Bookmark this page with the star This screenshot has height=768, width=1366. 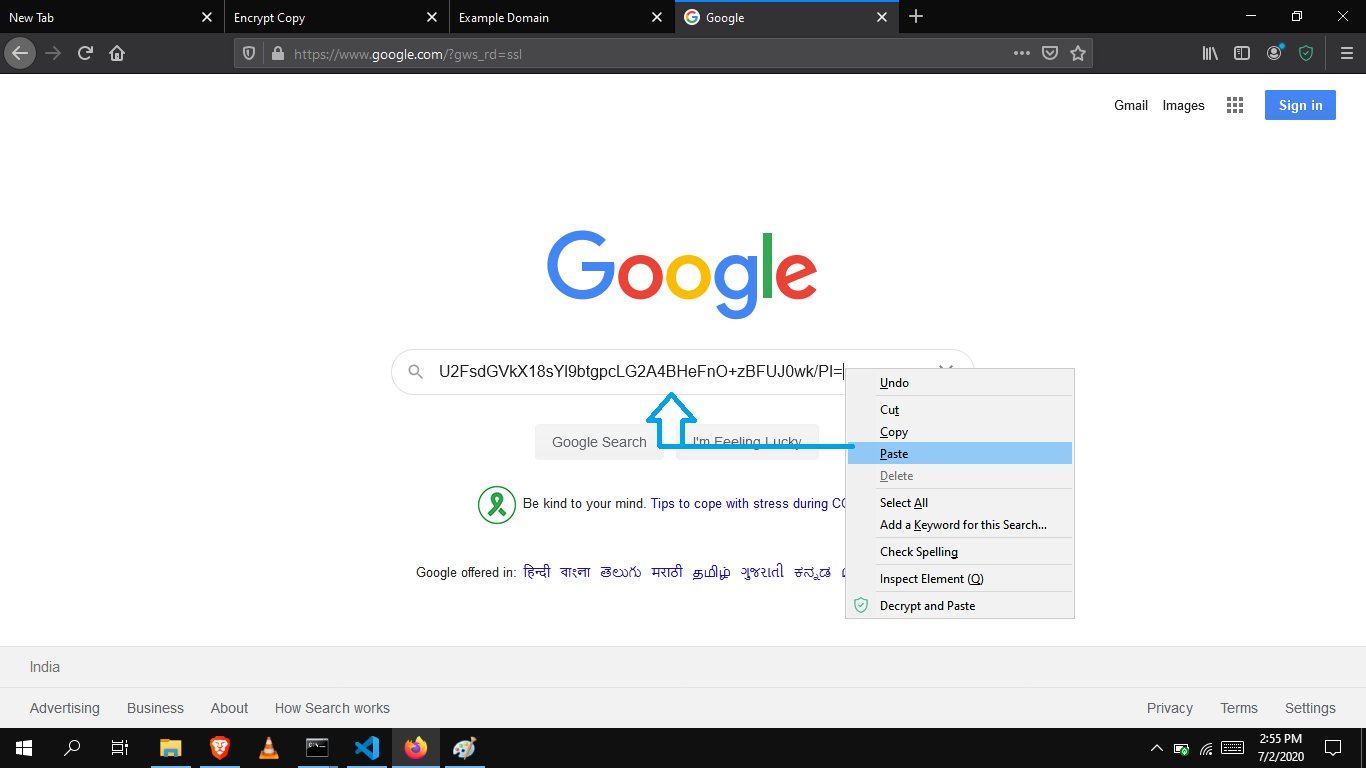(x=1078, y=53)
